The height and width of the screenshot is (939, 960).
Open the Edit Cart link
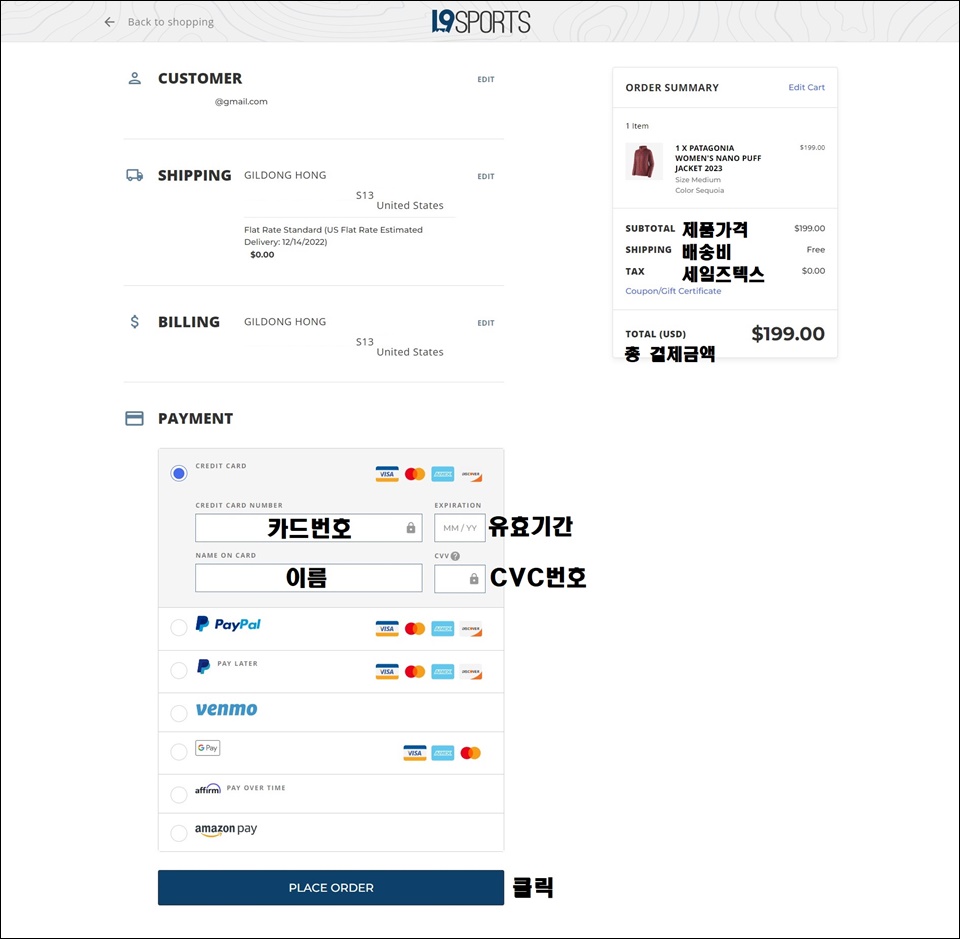(x=806, y=88)
